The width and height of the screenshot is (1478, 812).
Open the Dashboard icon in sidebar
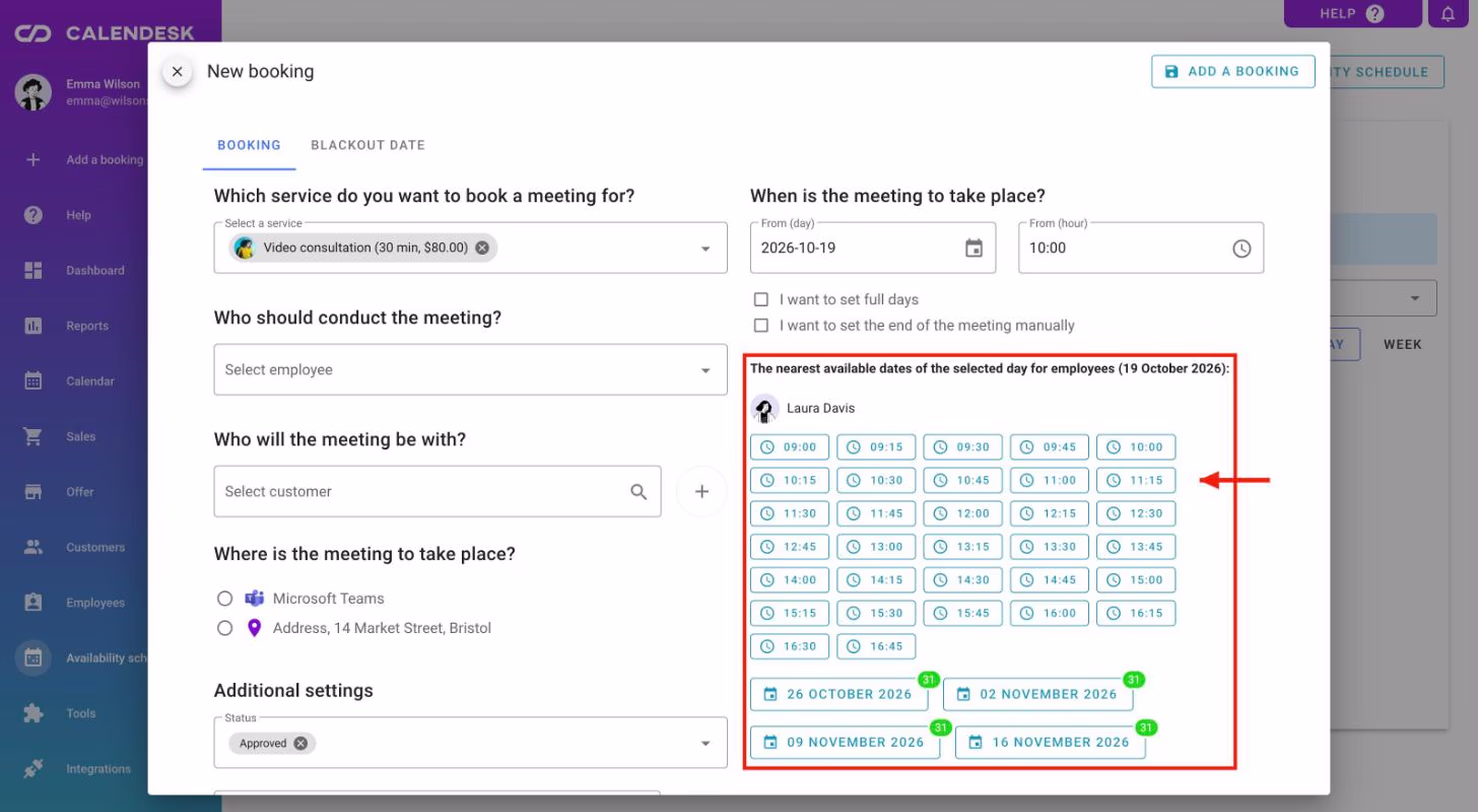pyautogui.click(x=33, y=270)
